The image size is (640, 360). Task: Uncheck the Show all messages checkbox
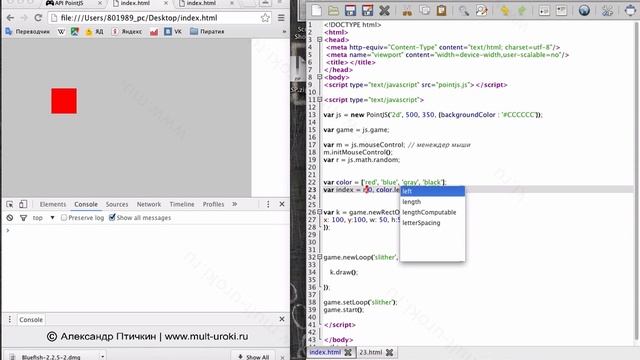point(112,218)
